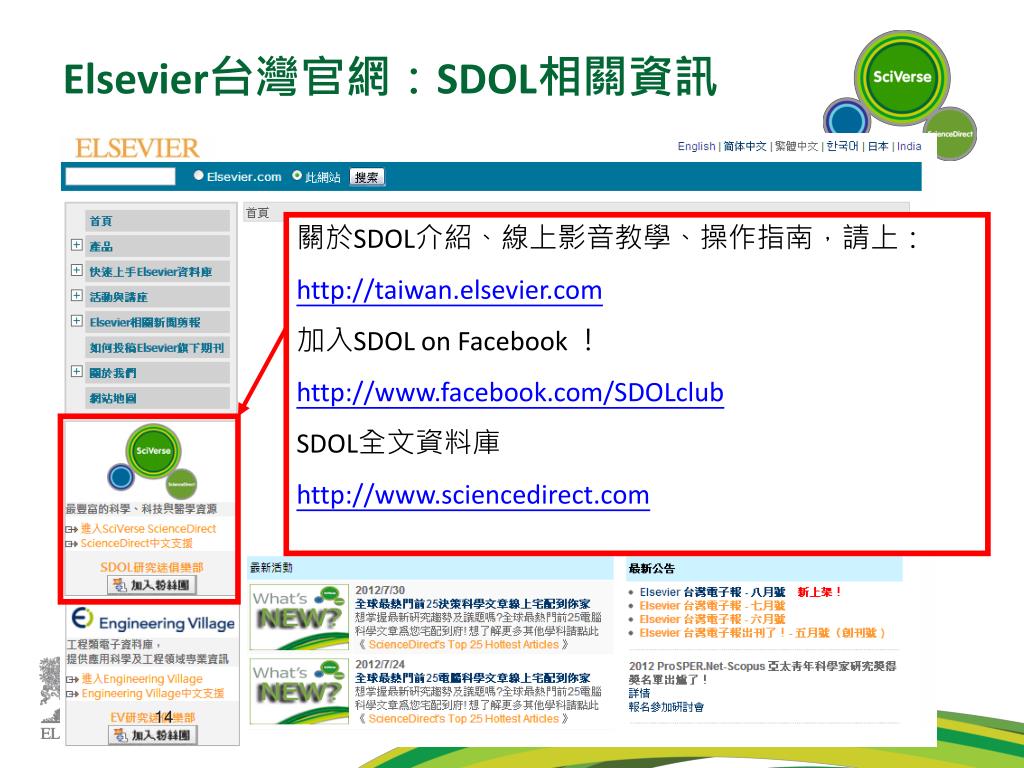Open the 五月號（創刊號）newsletter announcement

(763, 633)
